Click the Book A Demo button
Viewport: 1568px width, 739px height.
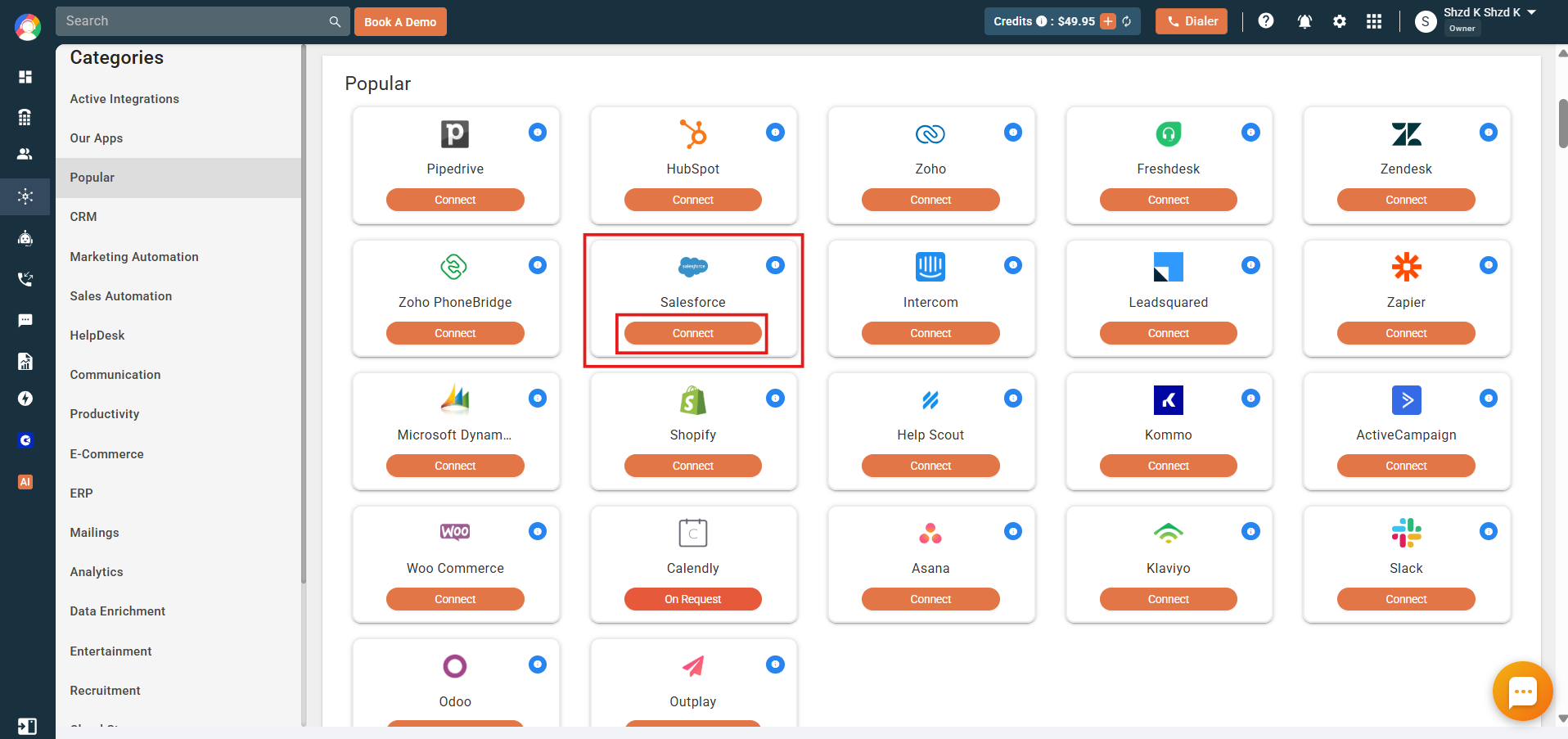point(400,21)
